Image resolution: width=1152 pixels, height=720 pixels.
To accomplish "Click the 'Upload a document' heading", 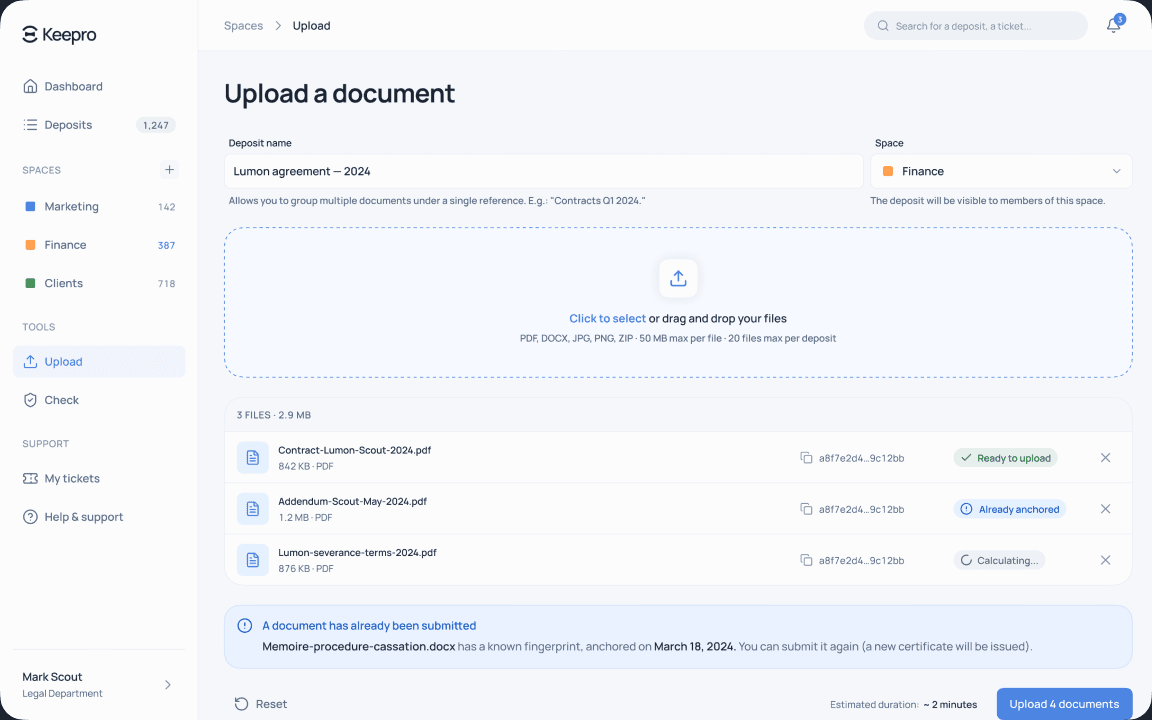I will pos(339,94).
